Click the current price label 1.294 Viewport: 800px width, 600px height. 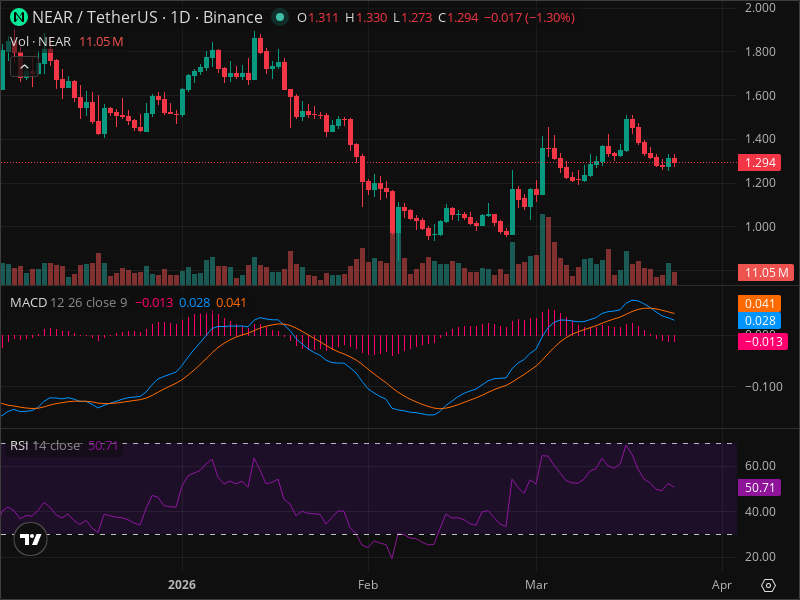click(x=760, y=163)
